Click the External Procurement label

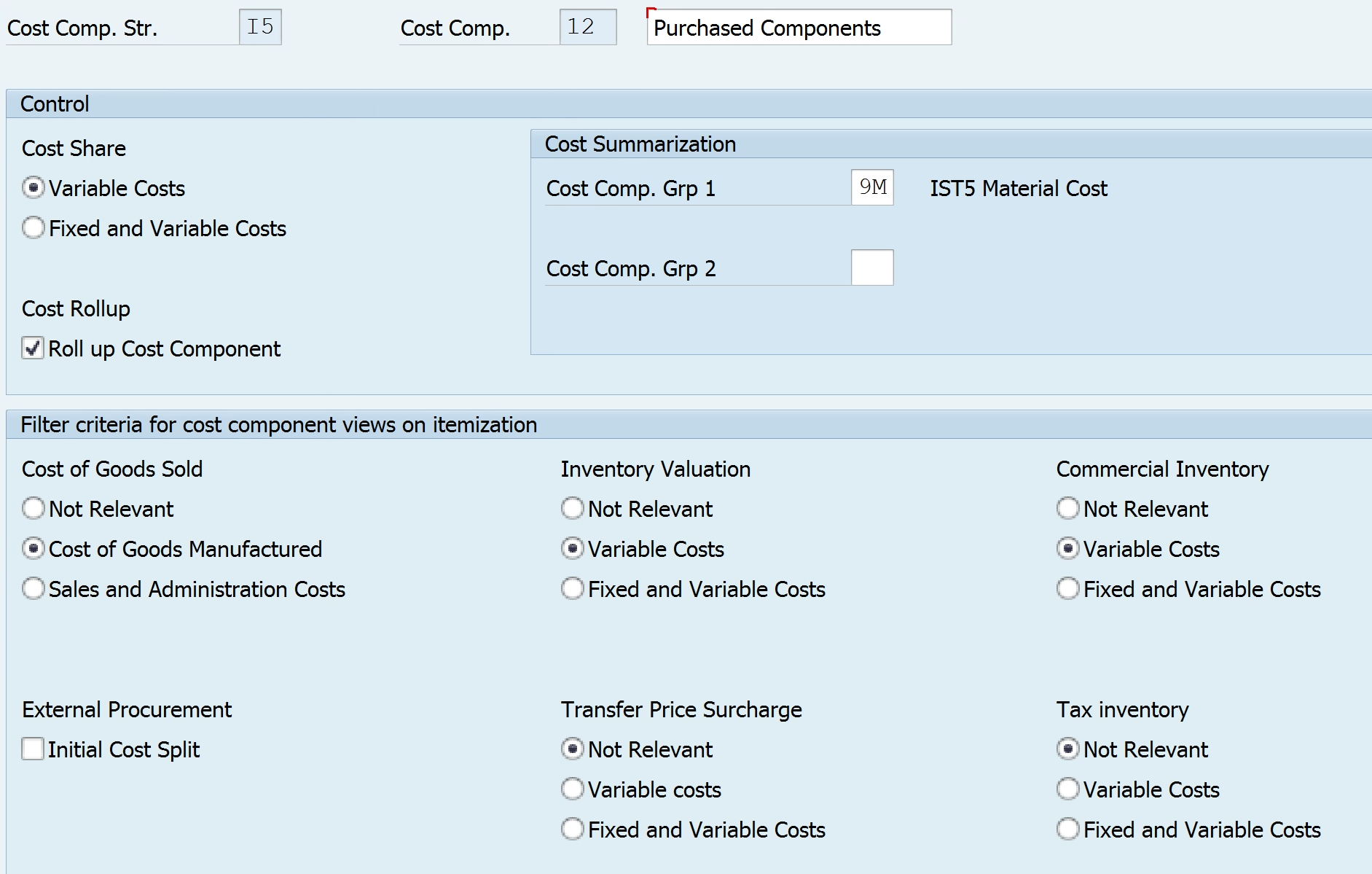(x=127, y=710)
